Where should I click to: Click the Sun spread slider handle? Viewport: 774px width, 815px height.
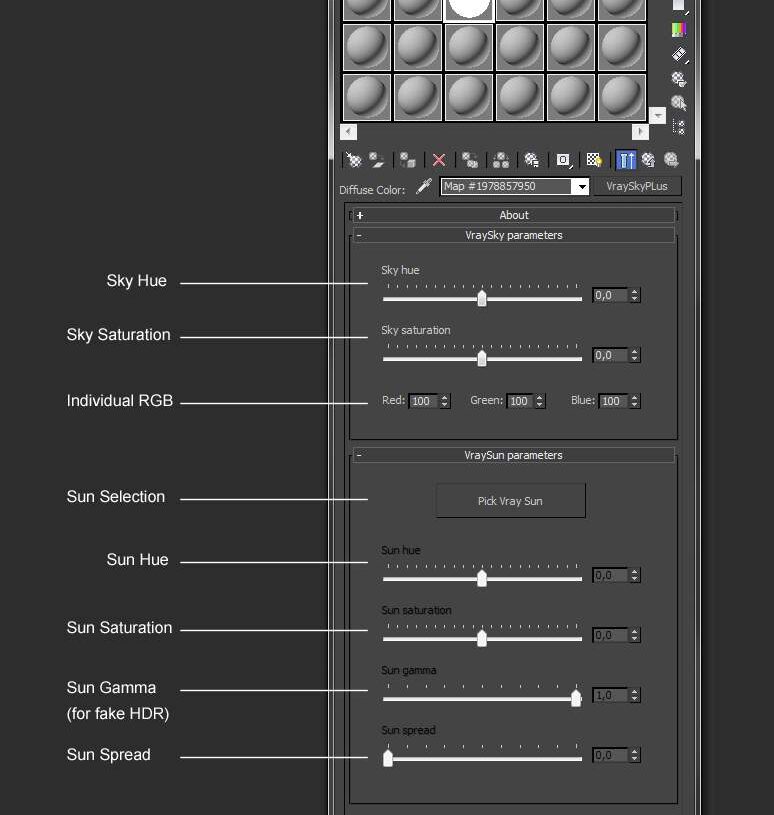click(388, 758)
